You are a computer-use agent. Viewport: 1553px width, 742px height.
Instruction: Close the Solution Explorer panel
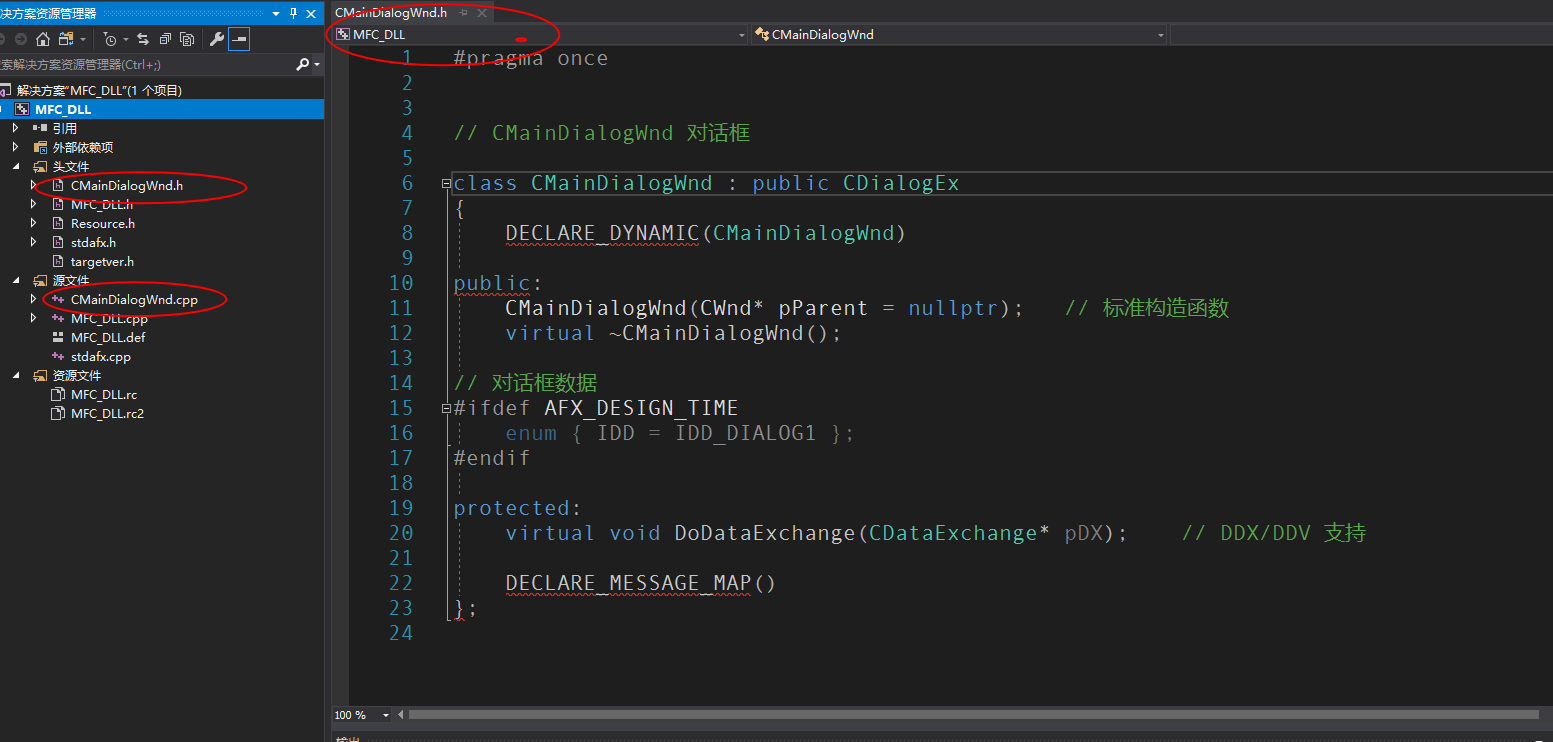click(x=311, y=13)
